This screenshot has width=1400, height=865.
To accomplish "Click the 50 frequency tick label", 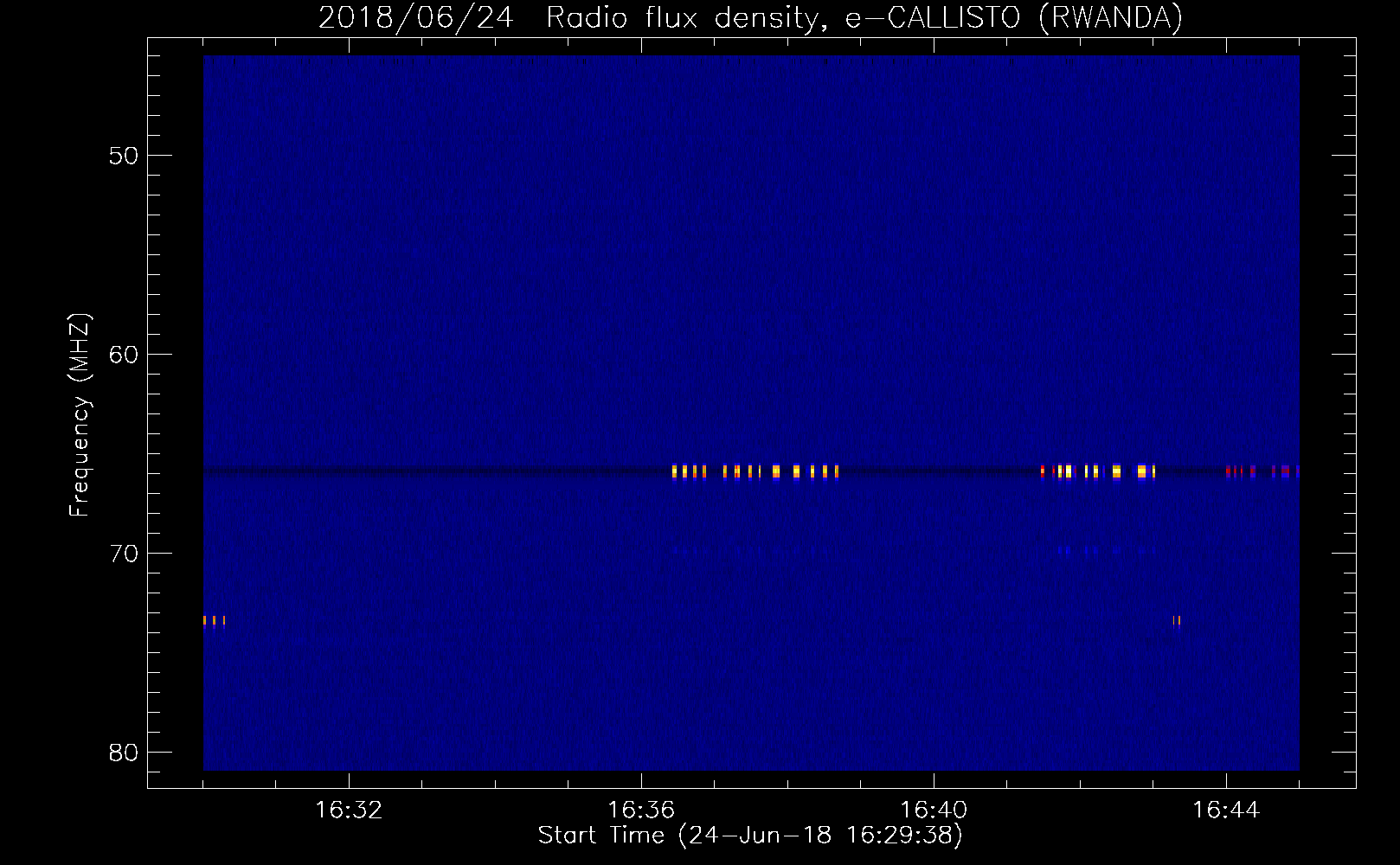I will [x=124, y=156].
